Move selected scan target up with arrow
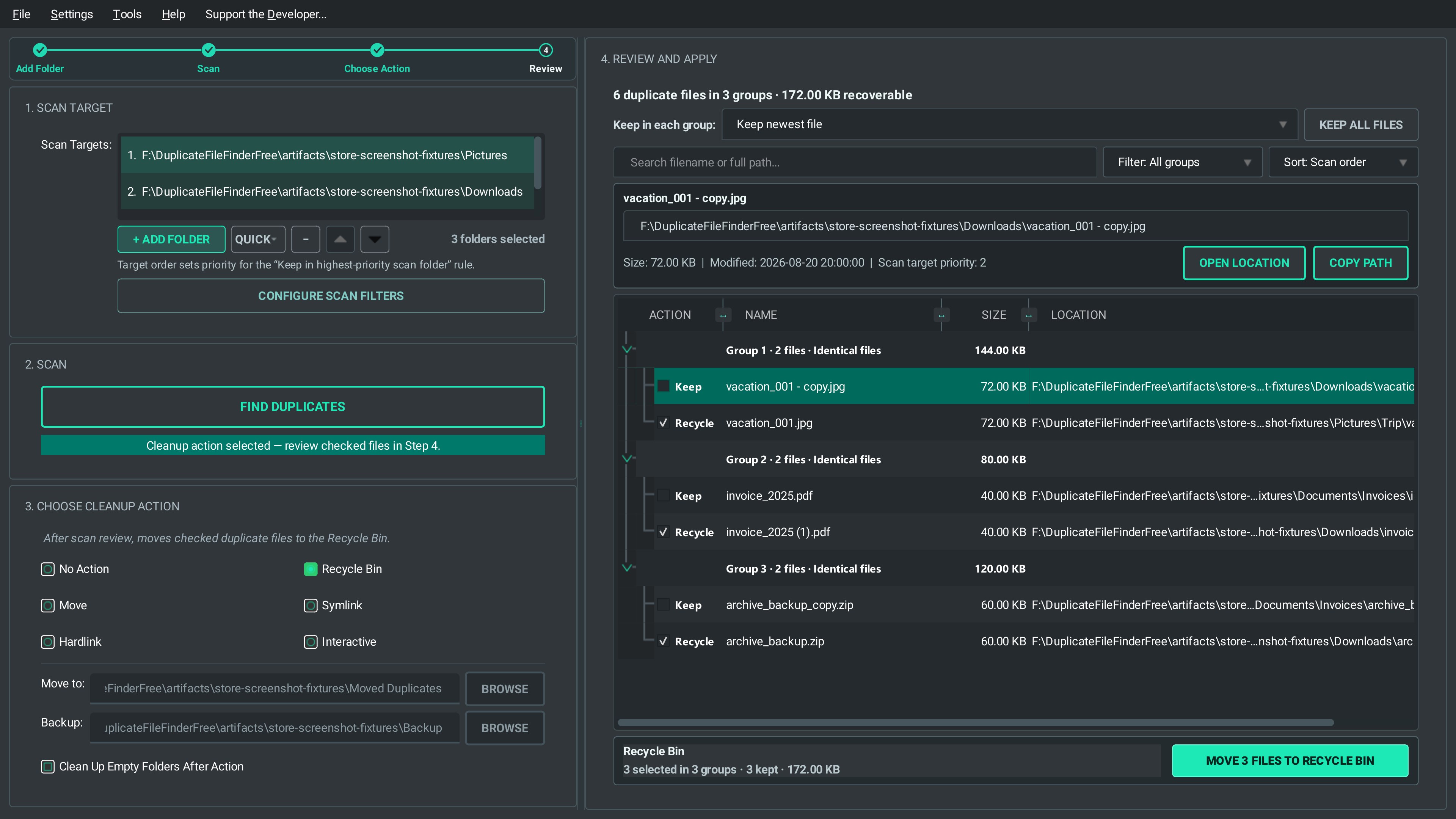 [340, 239]
